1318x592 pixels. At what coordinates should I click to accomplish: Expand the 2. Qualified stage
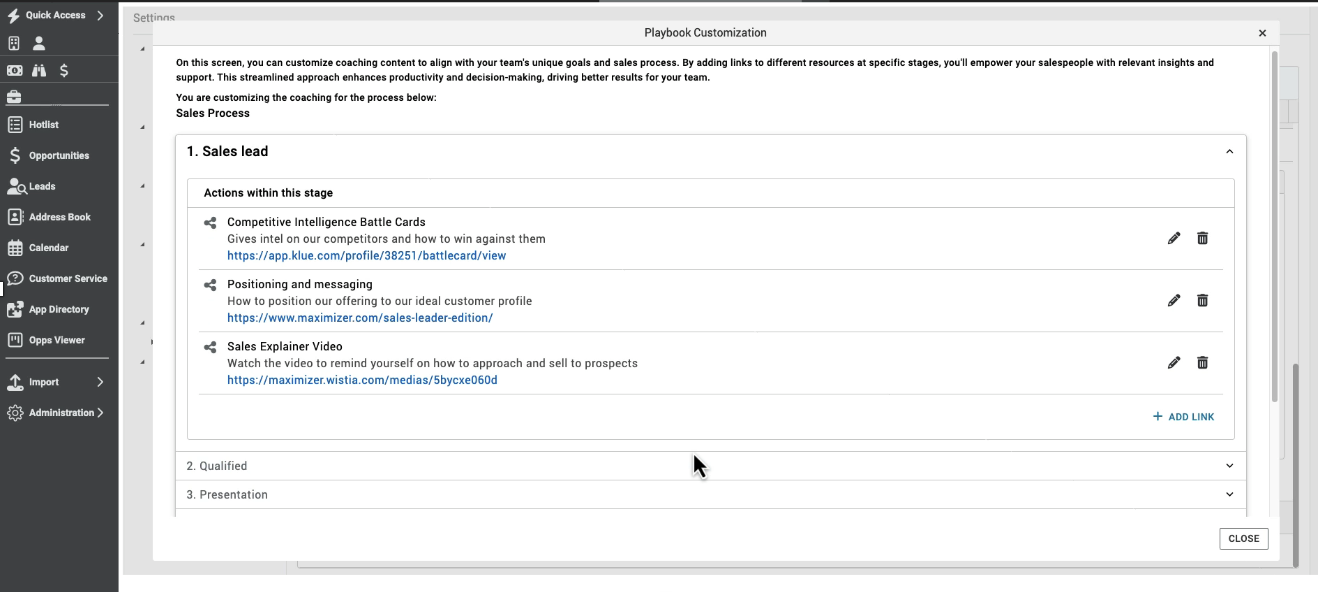pyautogui.click(x=1229, y=465)
